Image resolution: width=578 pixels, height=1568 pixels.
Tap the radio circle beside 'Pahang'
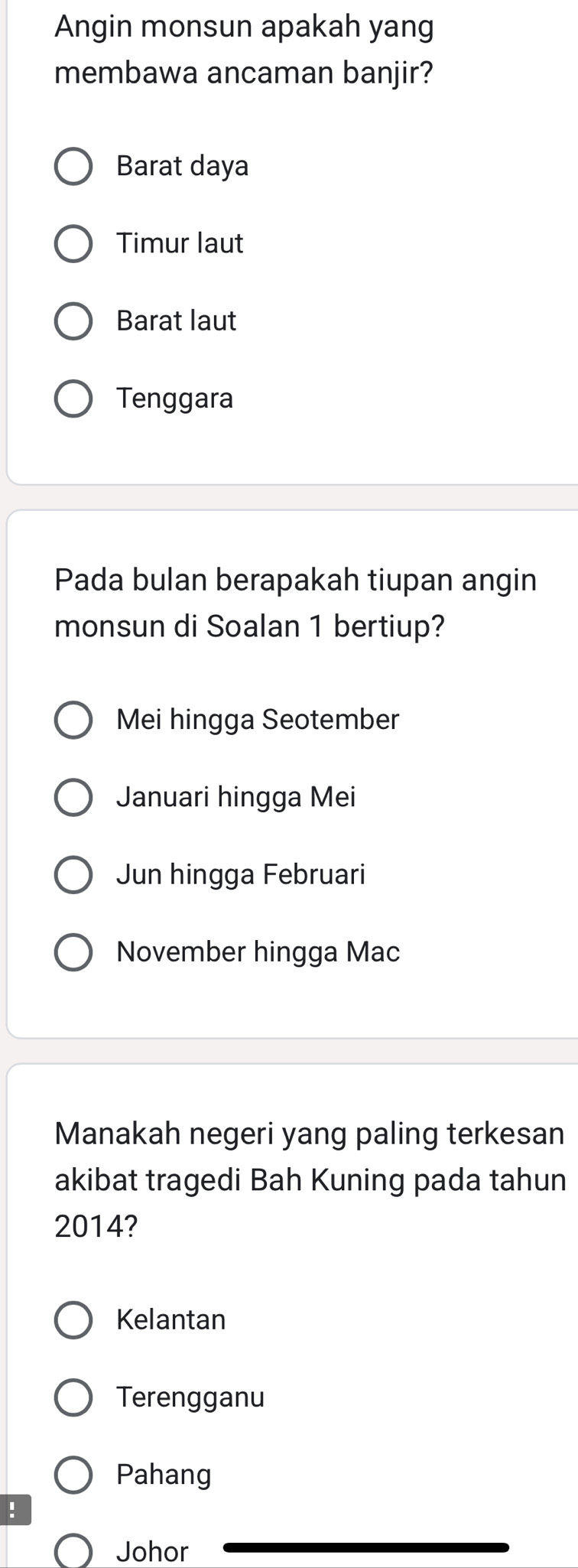(73, 1475)
